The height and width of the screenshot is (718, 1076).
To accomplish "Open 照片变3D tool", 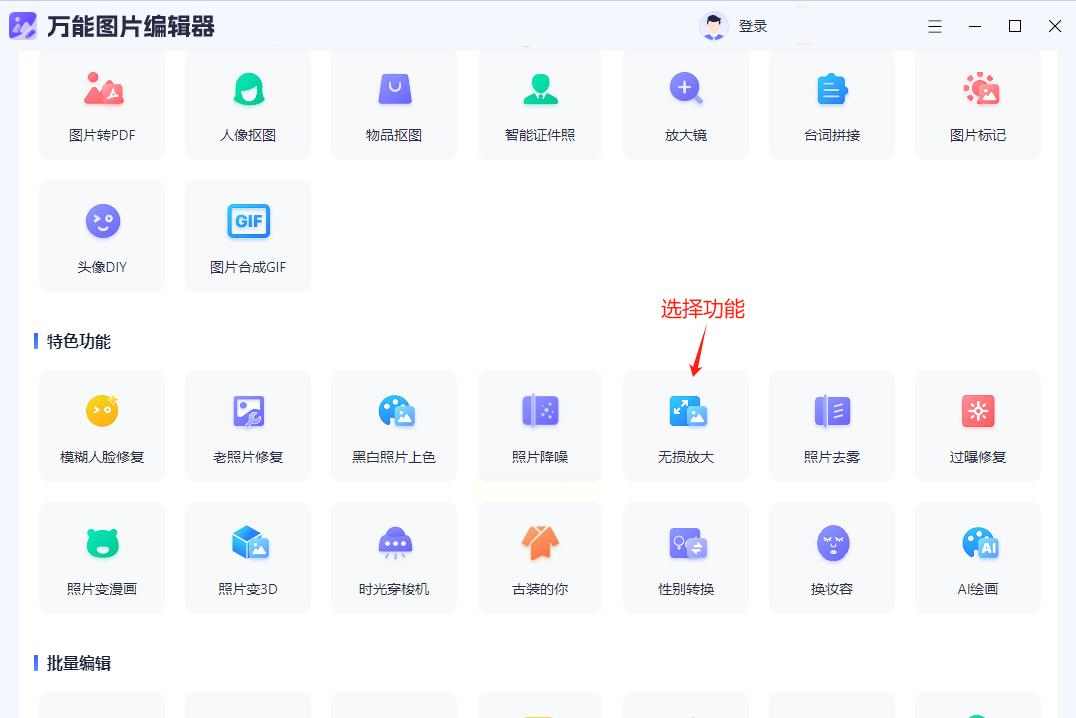I will coord(248,558).
